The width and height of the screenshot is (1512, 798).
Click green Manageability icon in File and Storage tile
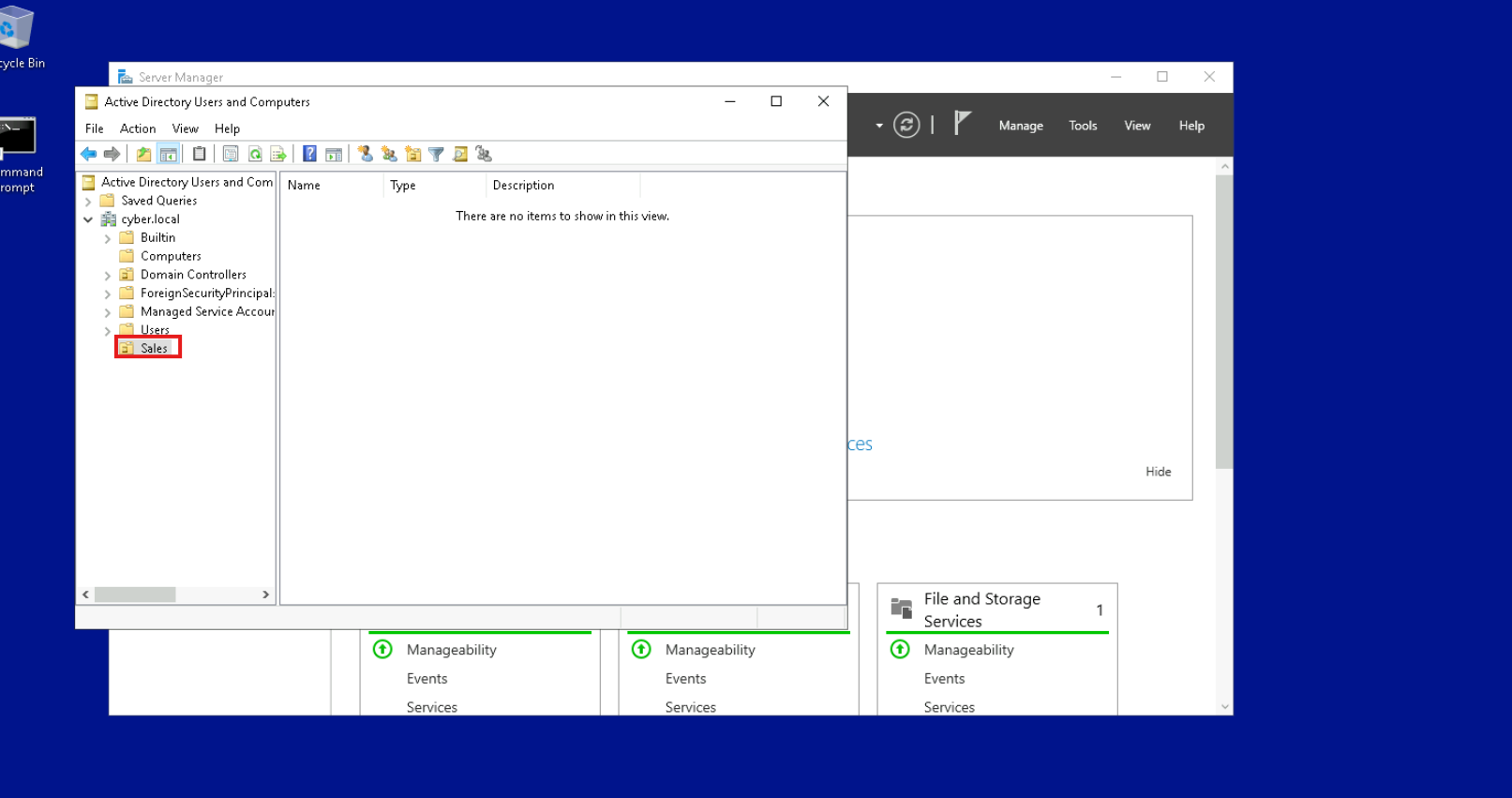click(x=900, y=649)
